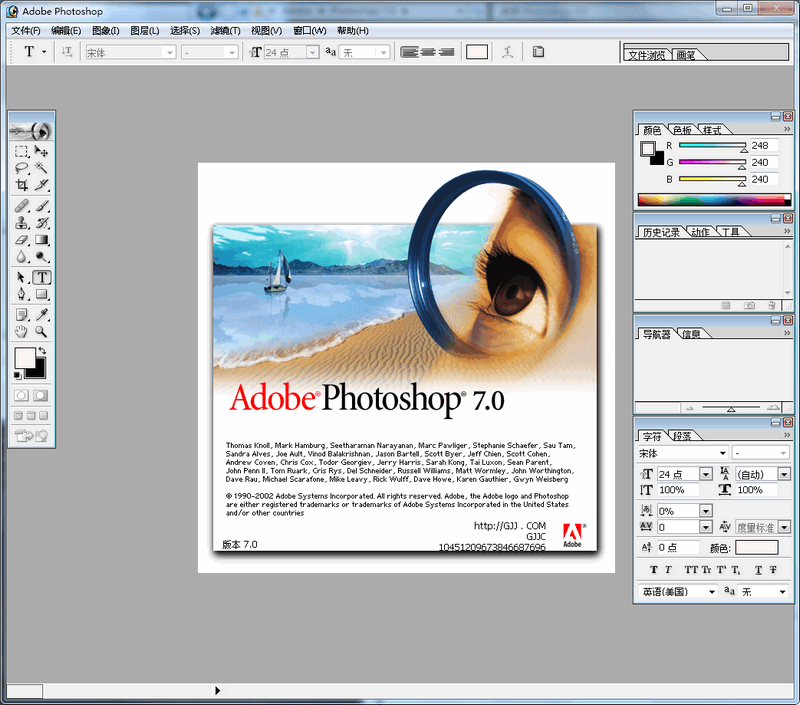The height and width of the screenshot is (705, 800).
Task: Select the Rectangular Marquee tool
Action: [21, 151]
